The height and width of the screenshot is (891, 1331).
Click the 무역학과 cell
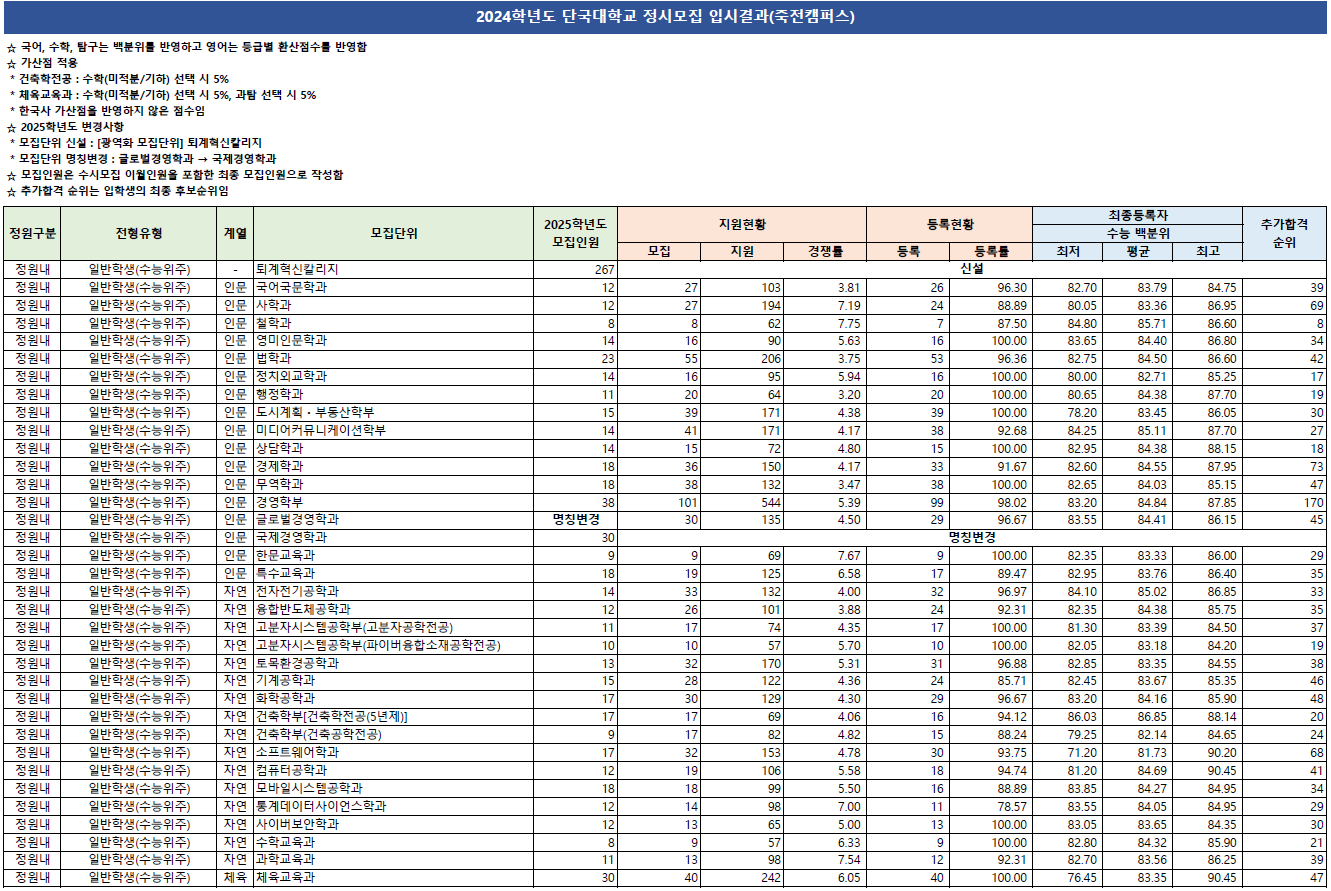394,485
